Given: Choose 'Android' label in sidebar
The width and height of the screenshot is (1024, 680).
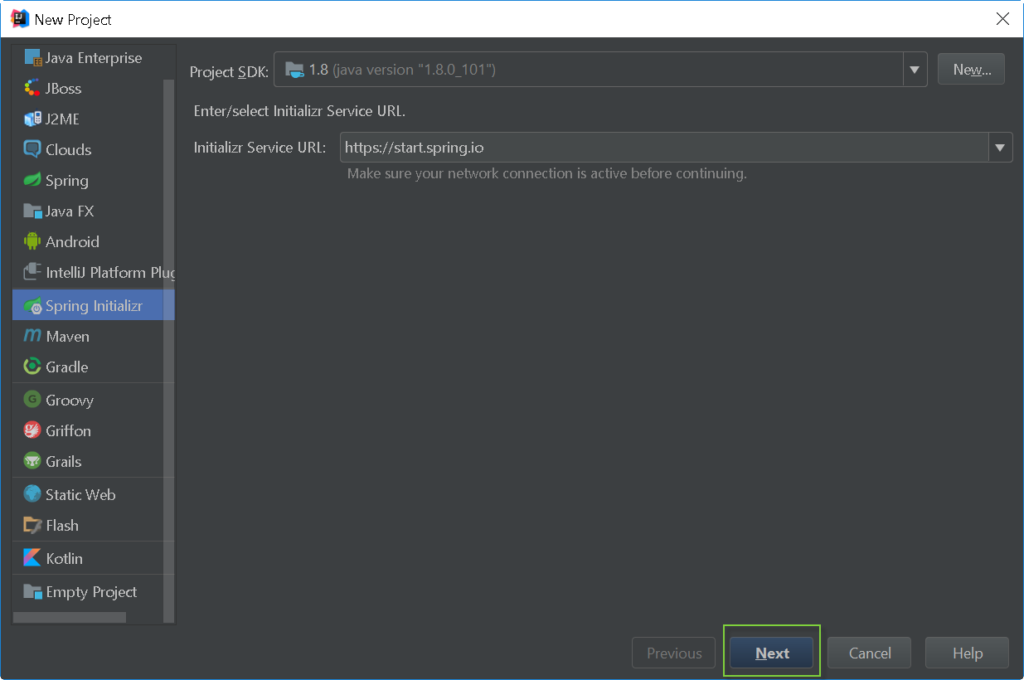Looking at the screenshot, I should pyautogui.click(x=72, y=242).
